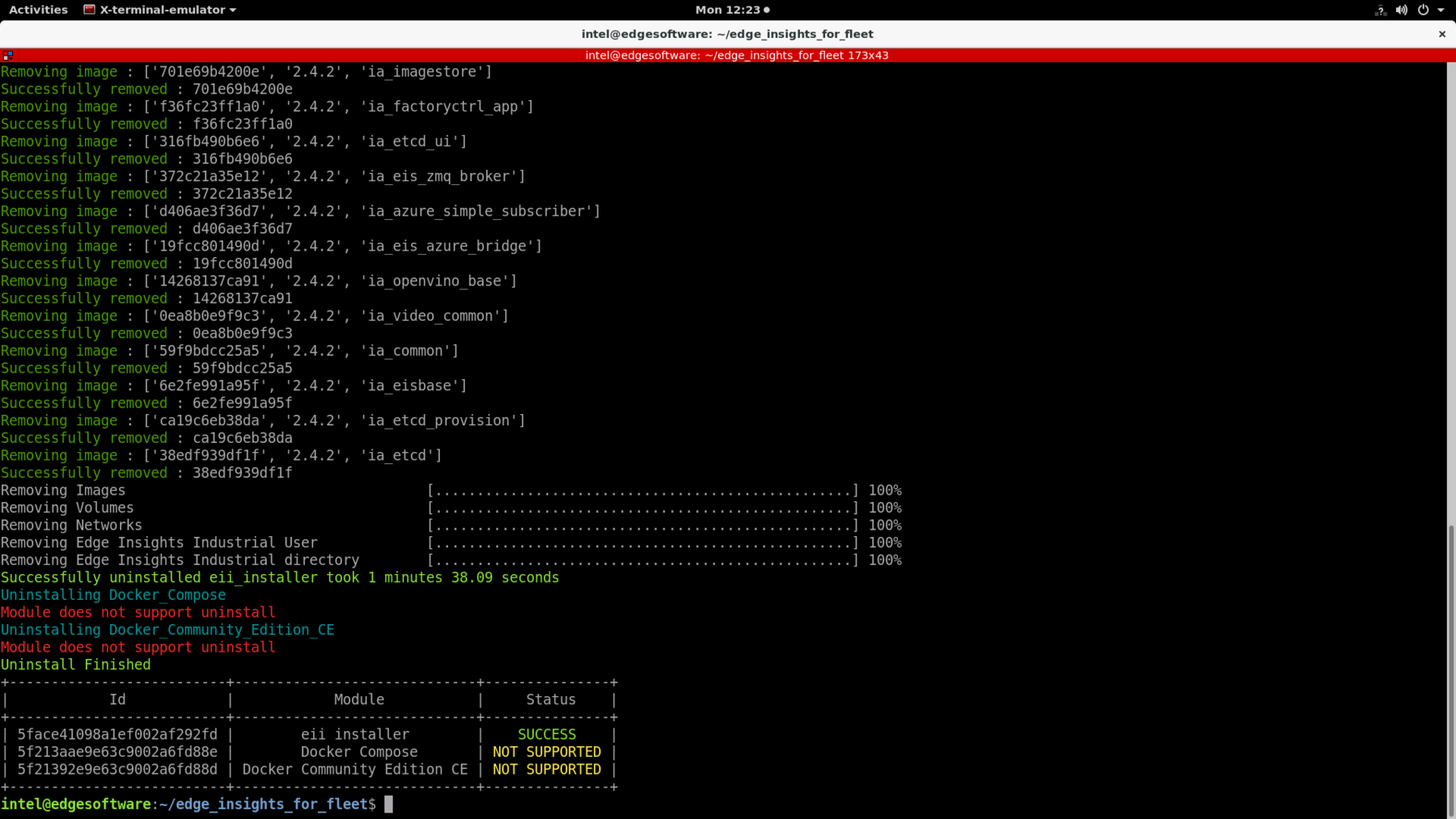Click the terminal vertical scrollbar thumb
This screenshot has width=1456, height=819.
pos(1451,671)
